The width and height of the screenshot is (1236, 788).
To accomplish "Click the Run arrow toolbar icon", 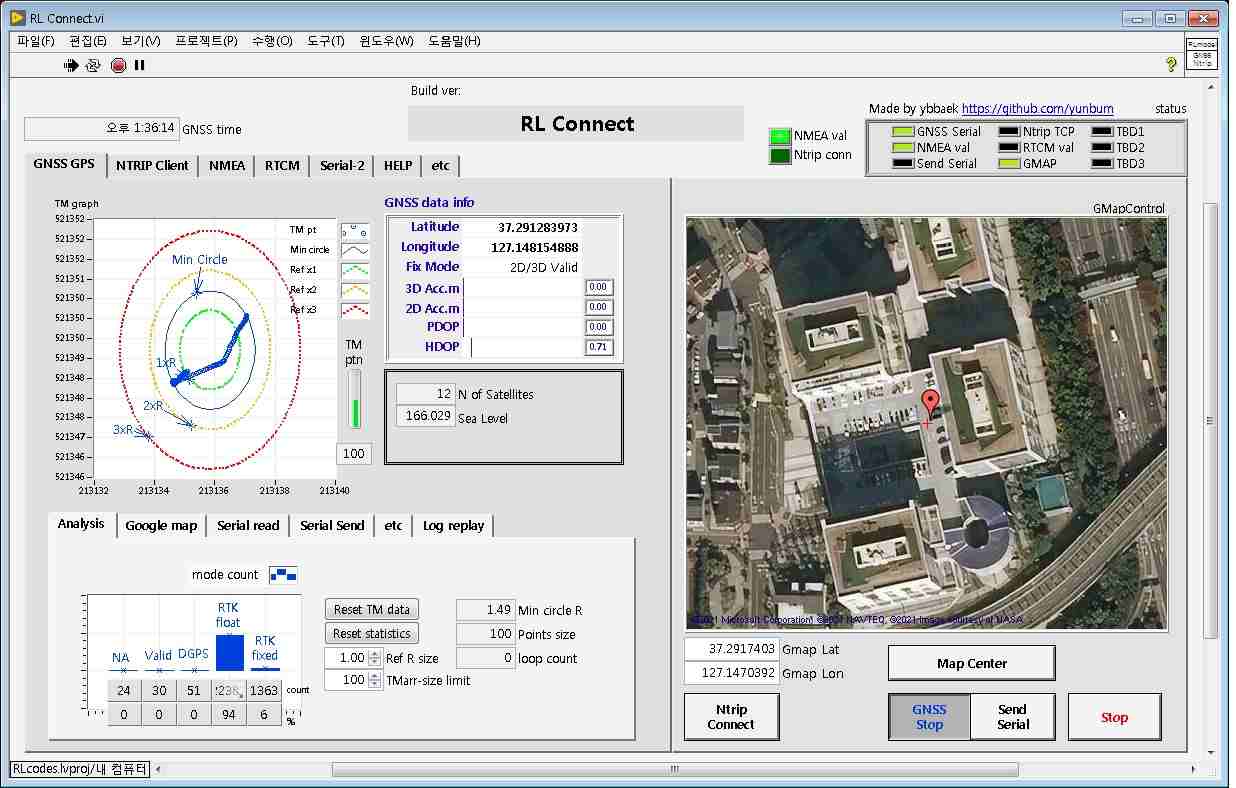I will [x=71, y=65].
